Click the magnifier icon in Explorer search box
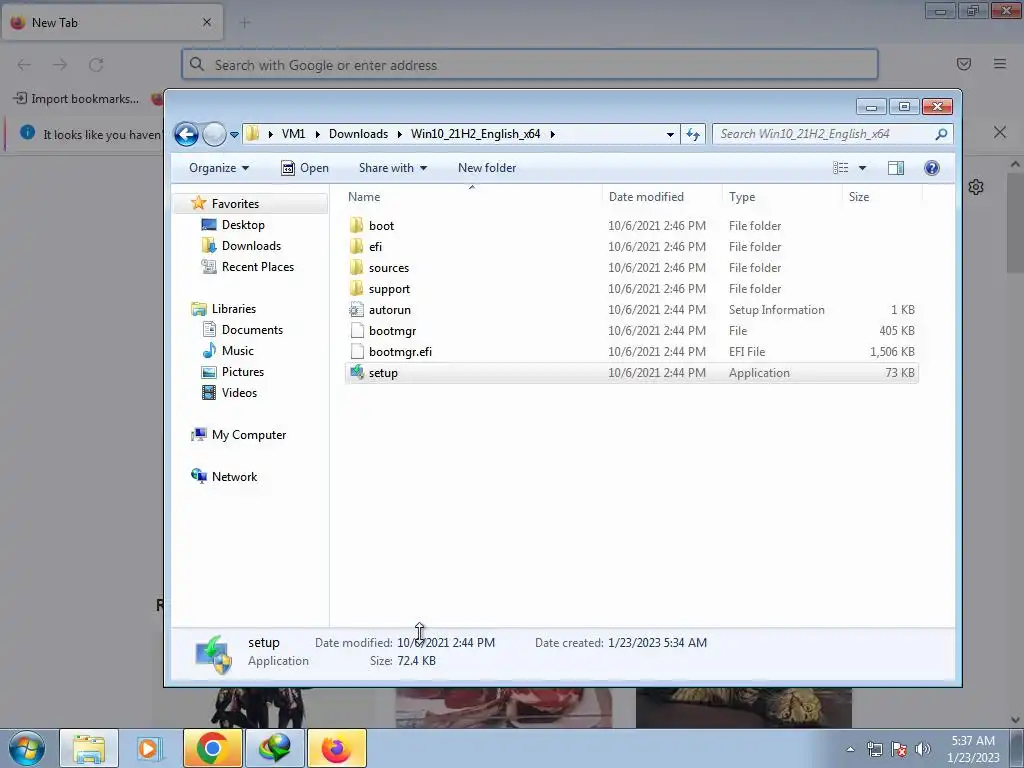This screenshot has height=768, width=1024. coord(941,134)
